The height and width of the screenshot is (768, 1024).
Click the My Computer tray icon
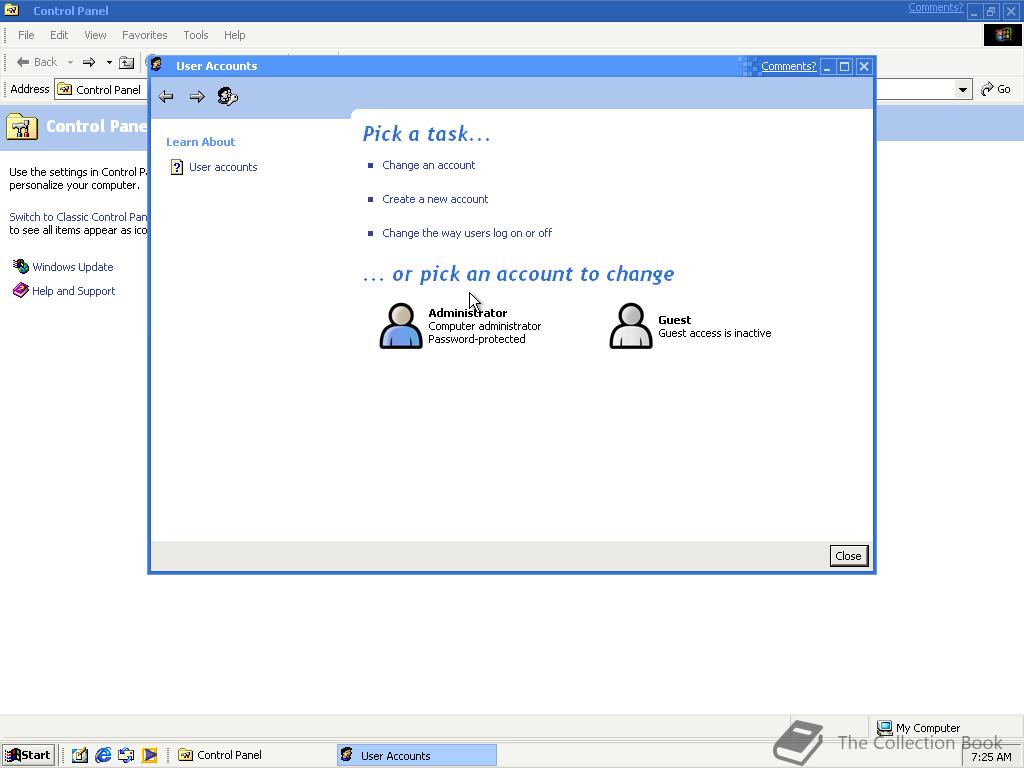click(x=884, y=728)
